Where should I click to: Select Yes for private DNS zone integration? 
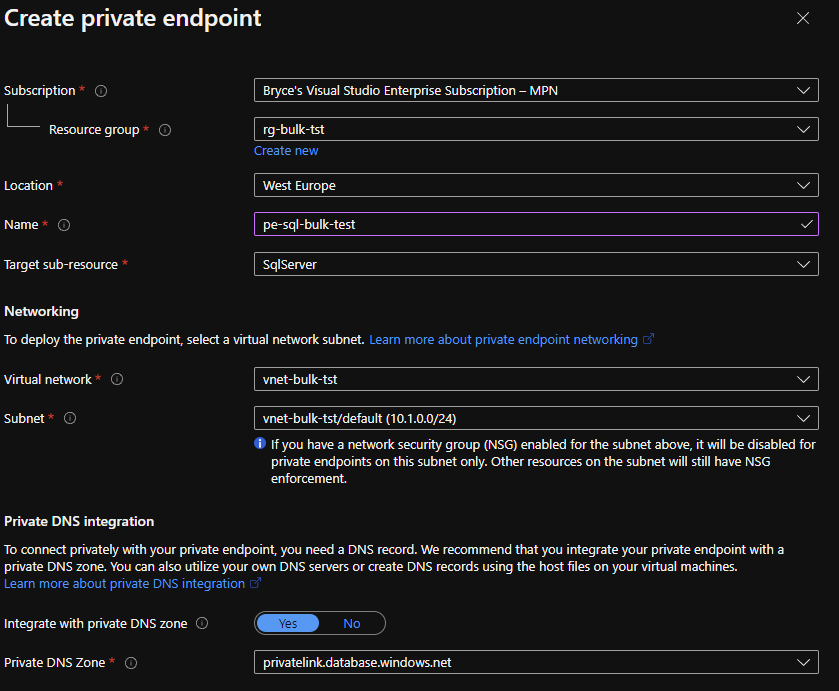[x=288, y=623]
